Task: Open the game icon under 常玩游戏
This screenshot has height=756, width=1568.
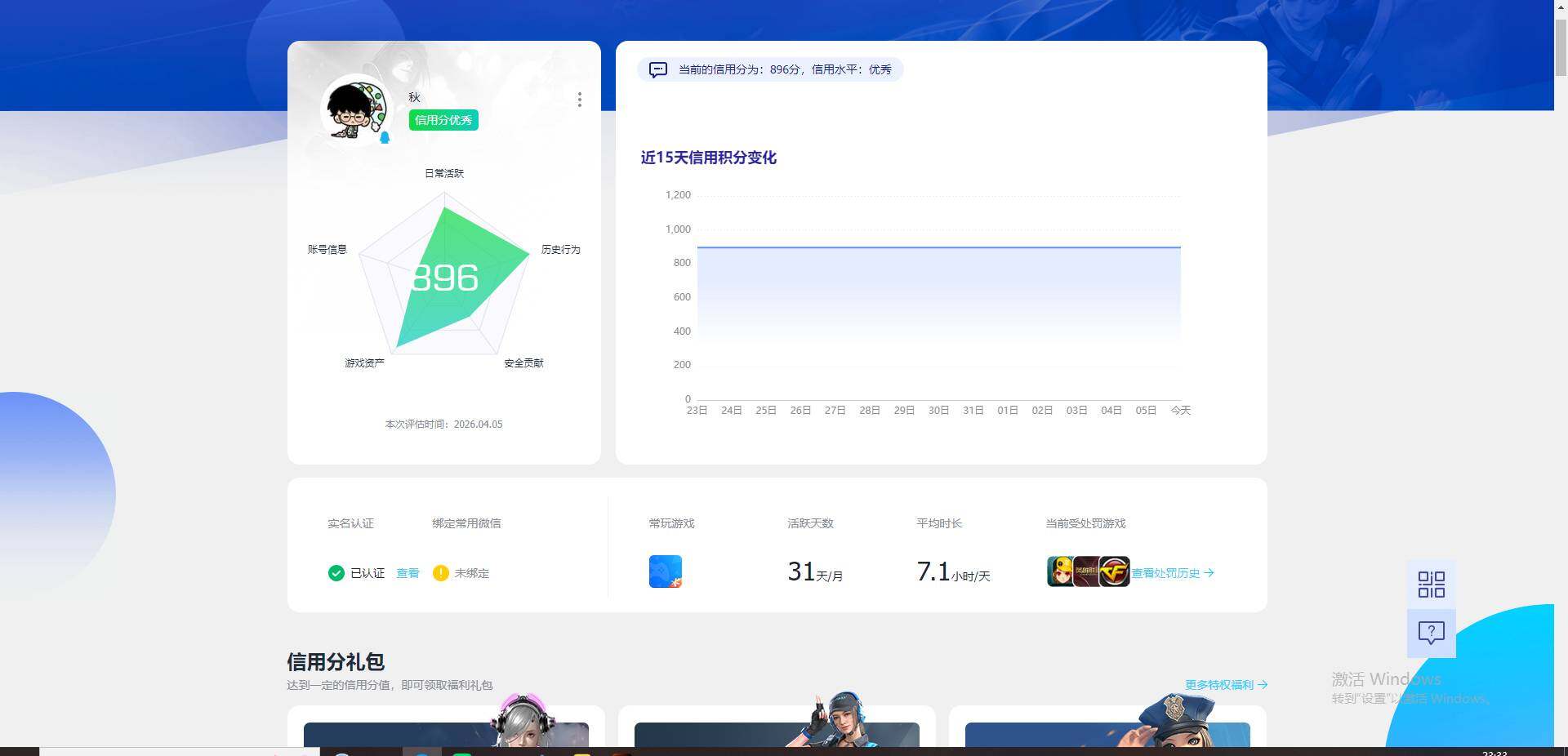Action: (x=665, y=571)
